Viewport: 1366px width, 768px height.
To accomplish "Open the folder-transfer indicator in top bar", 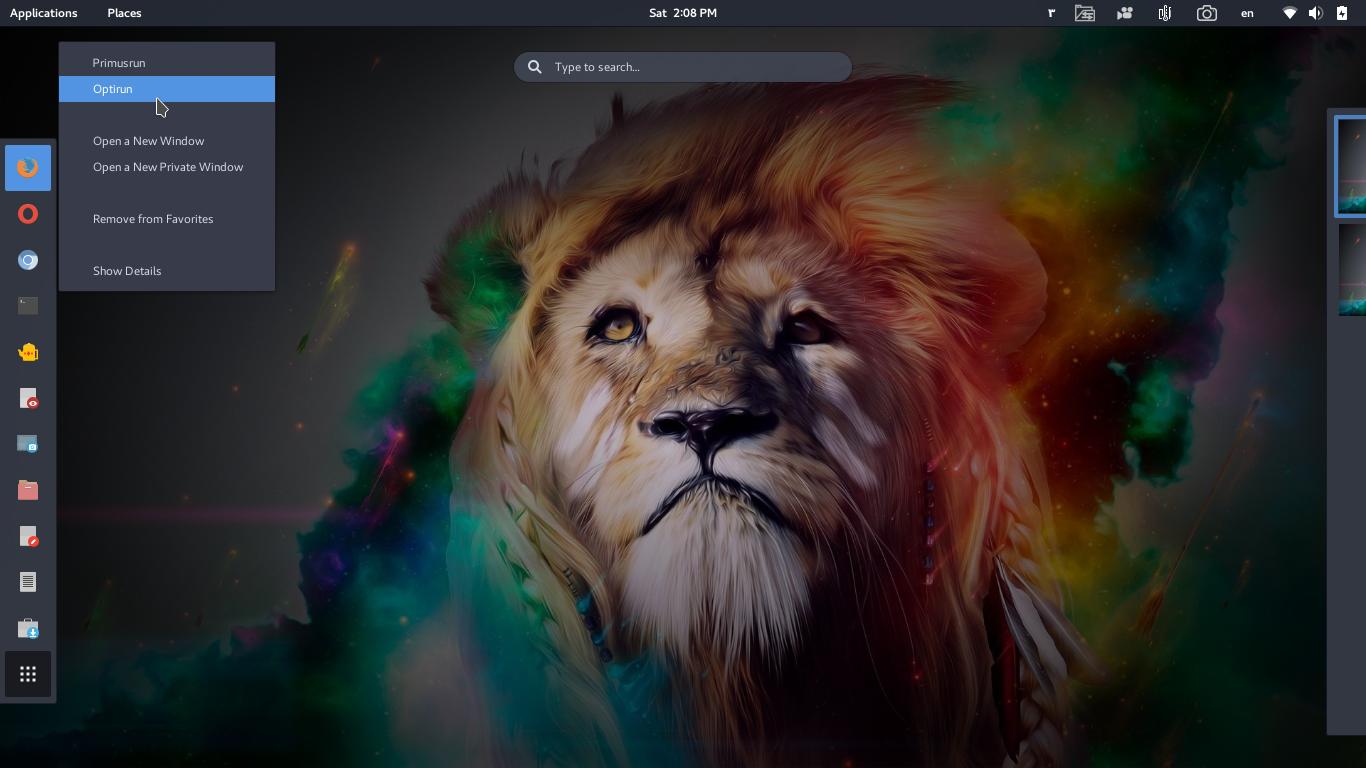I will coord(1085,13).
